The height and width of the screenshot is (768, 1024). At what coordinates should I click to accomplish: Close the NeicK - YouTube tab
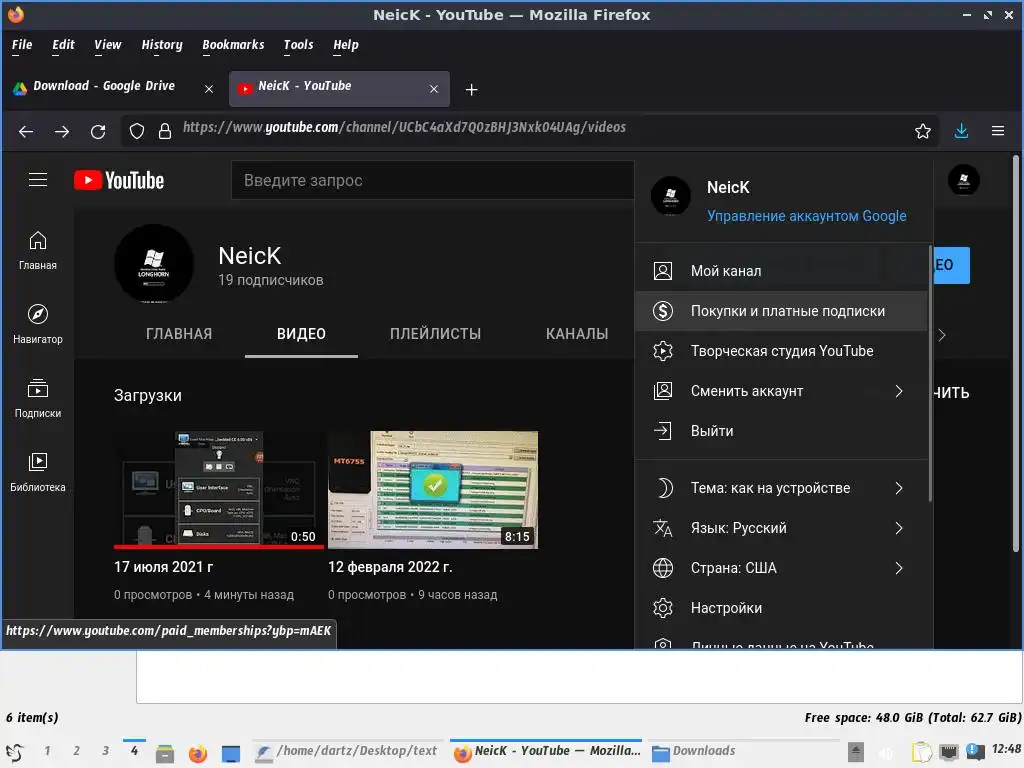click(434, 89)
